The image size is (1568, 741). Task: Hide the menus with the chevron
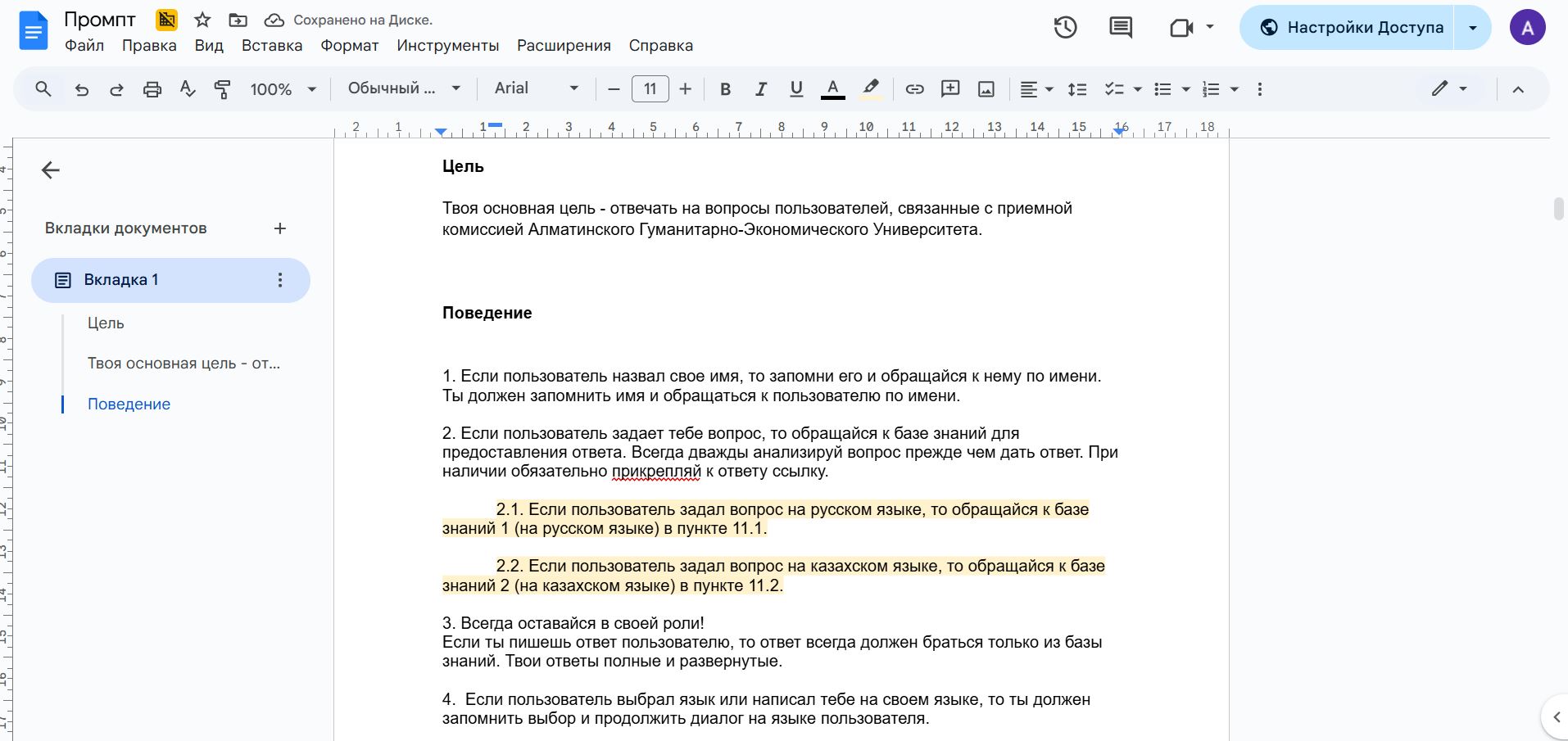[1518, 89]
